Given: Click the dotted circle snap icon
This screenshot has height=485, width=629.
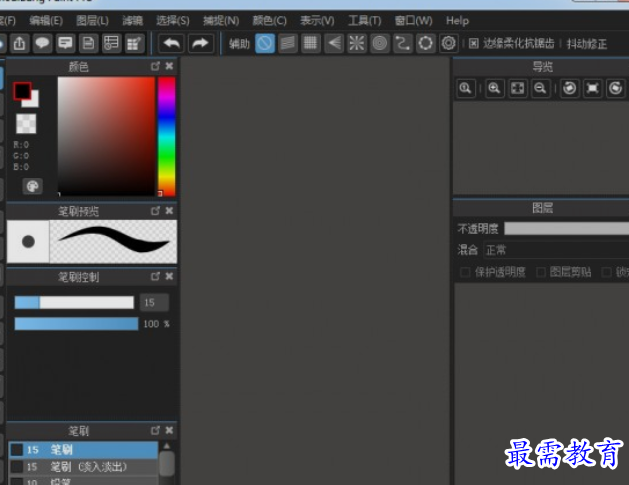Looking at the screenshot, I should (425, 43).
